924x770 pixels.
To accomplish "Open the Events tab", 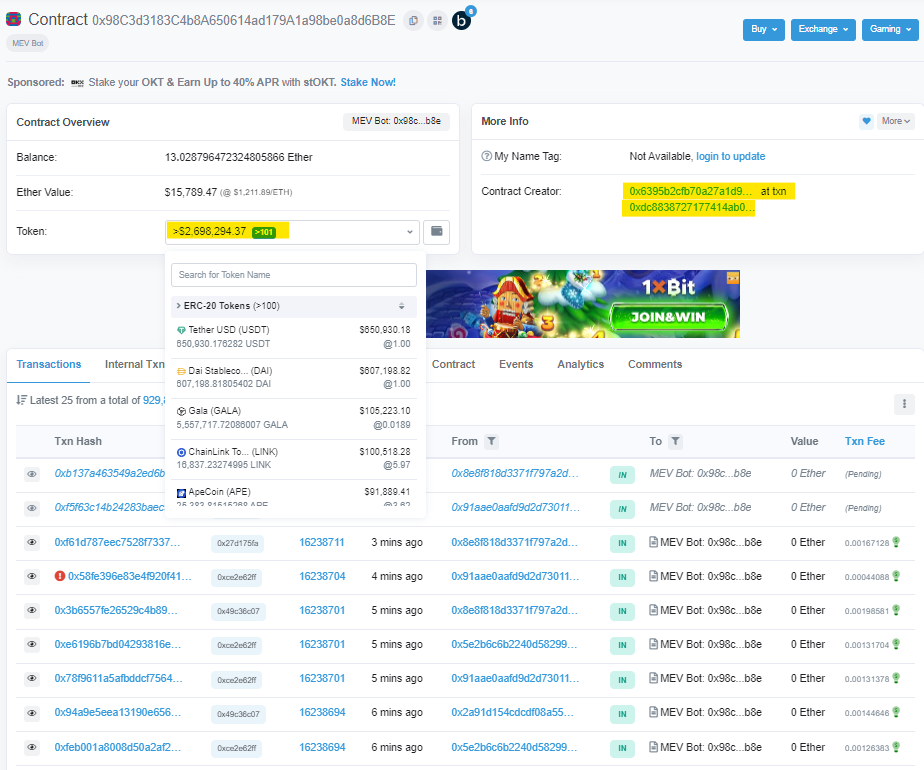I will pos(516,365).
